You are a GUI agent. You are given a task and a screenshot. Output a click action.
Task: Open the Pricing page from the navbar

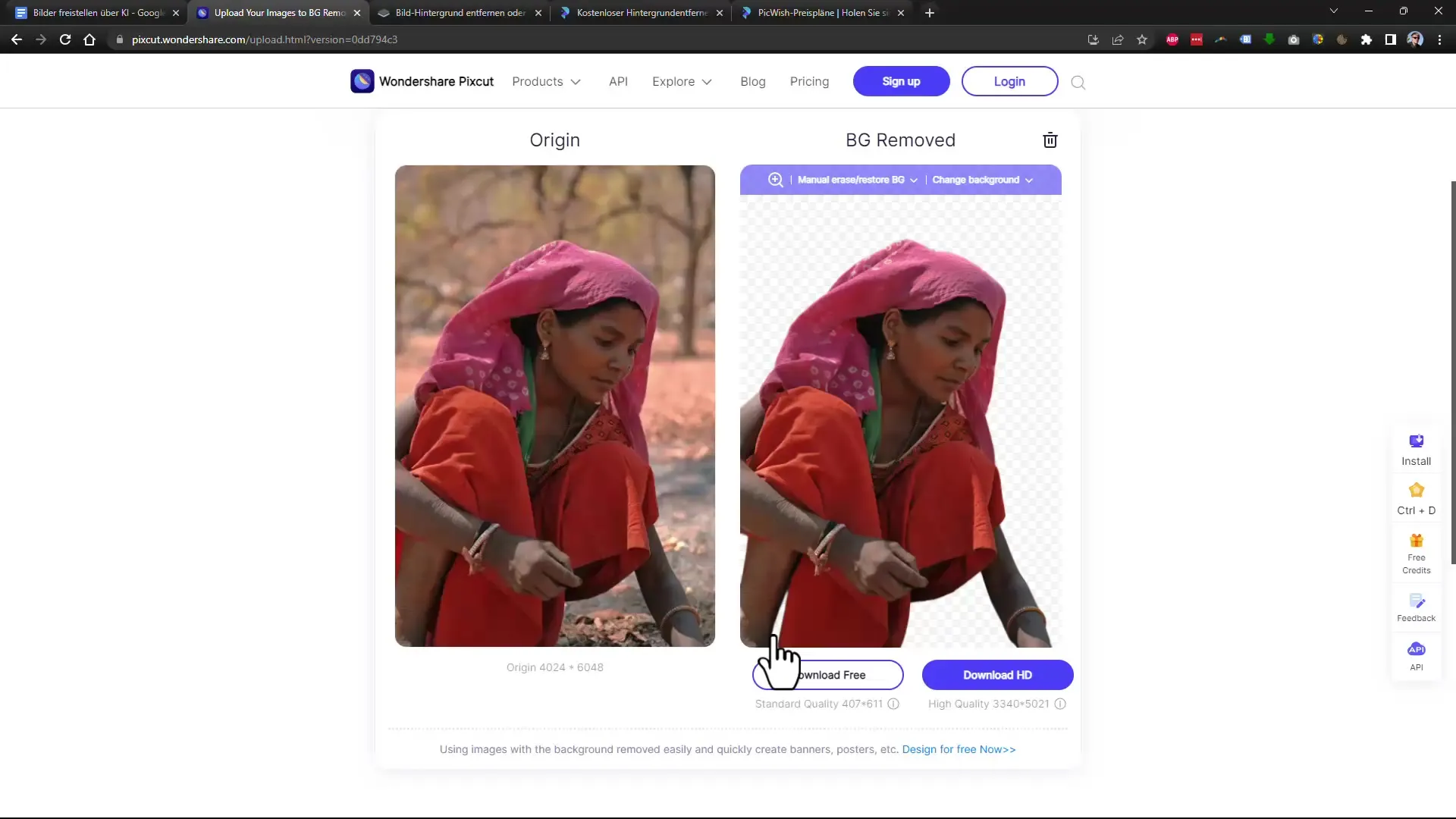(x=809, y=81)
